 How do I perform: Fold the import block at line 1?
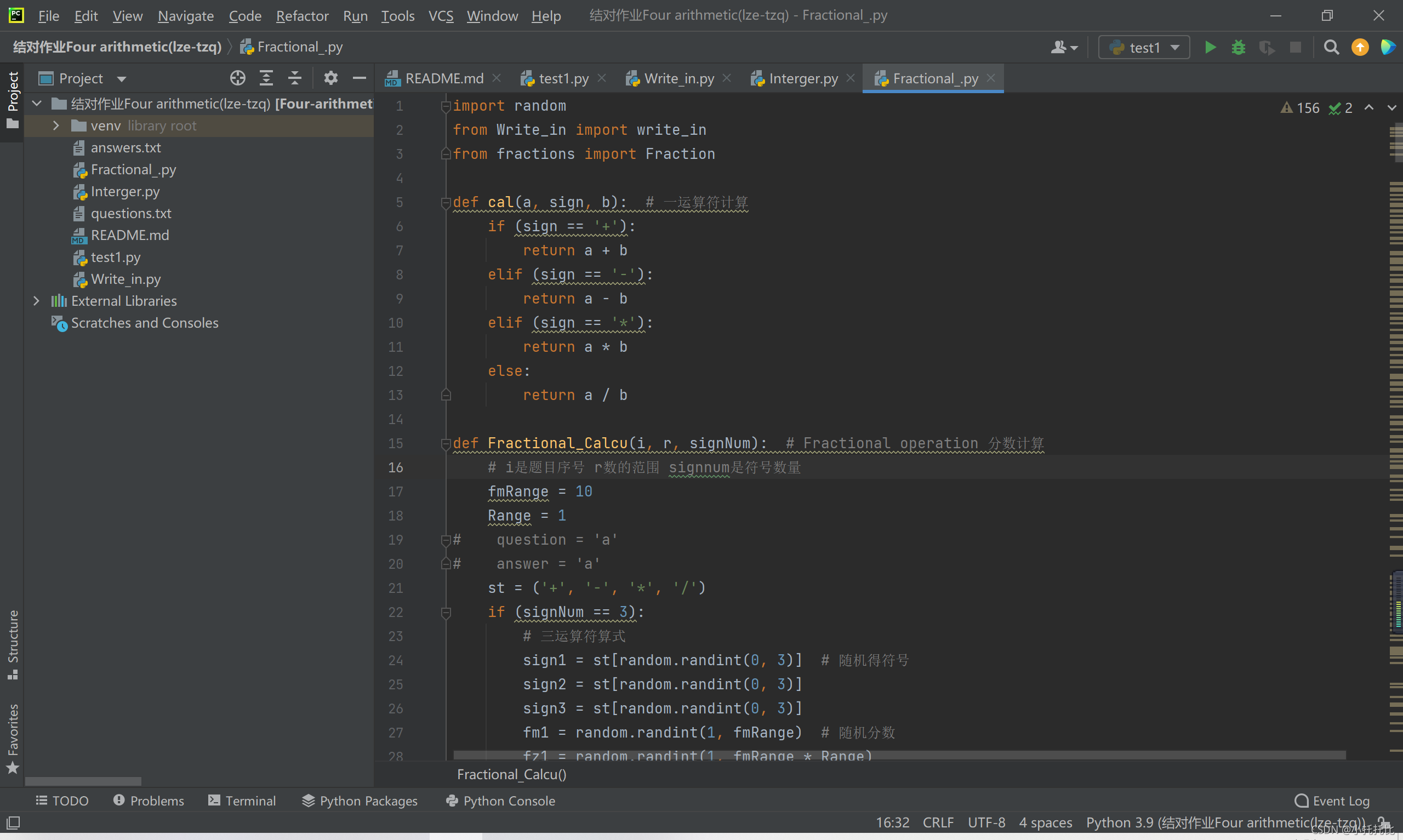click(446, 106)
